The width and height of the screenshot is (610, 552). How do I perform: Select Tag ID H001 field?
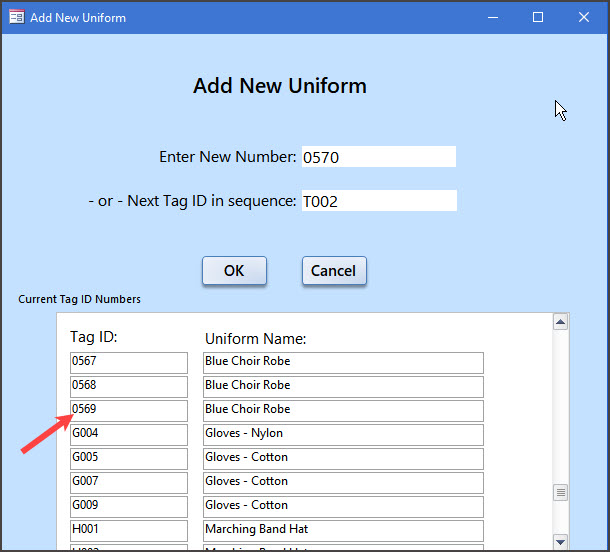[x=129, y=530]
